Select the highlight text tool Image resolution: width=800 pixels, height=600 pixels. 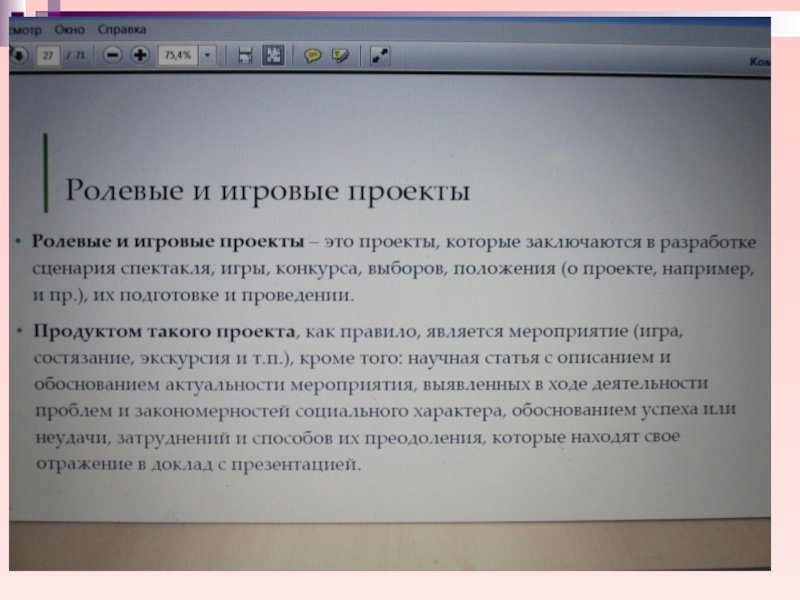tap(340, 56)
